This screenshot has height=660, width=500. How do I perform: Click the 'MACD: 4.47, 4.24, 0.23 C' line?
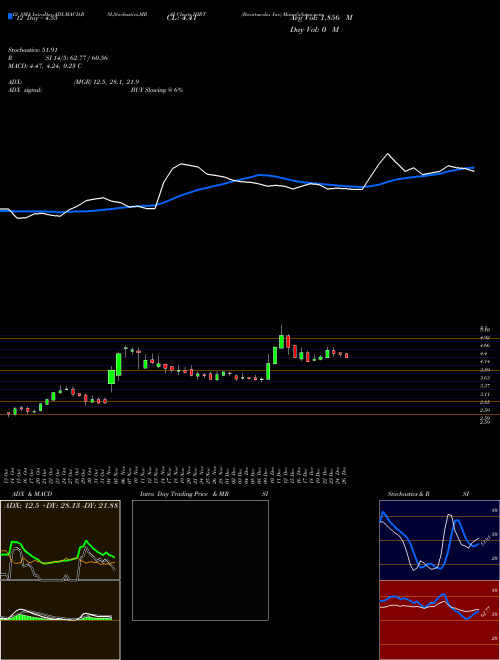pyautogui.click(x=45, y=66)
